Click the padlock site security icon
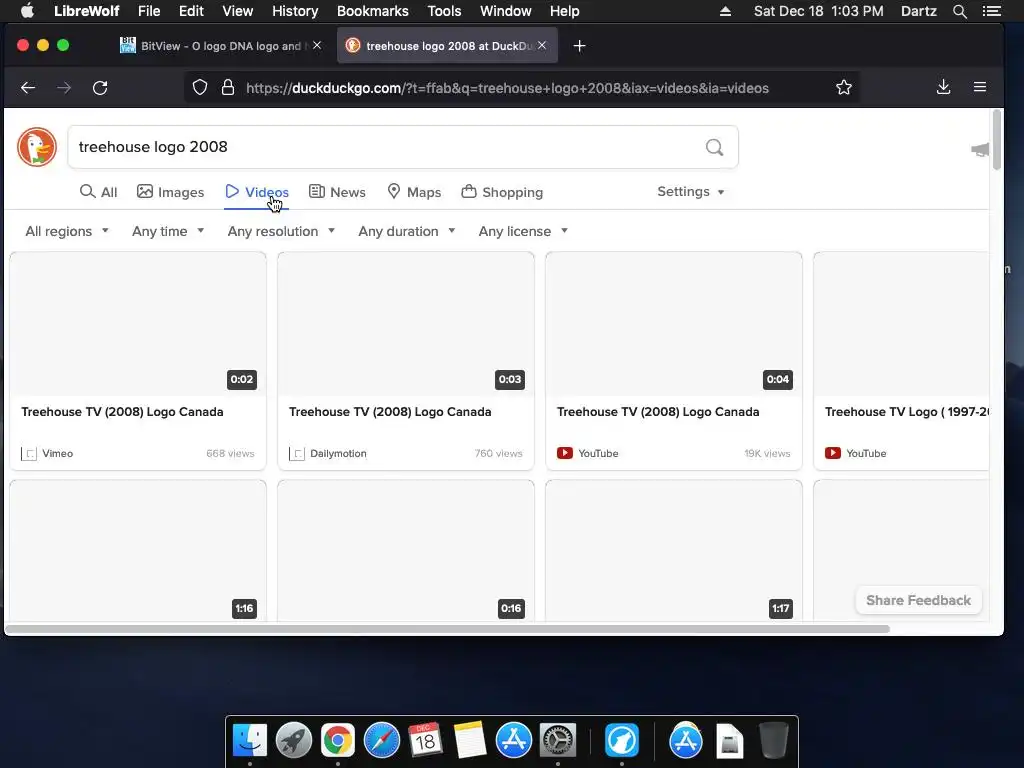Viewport: 1024px width, 768px height. [x=227, y=88]
